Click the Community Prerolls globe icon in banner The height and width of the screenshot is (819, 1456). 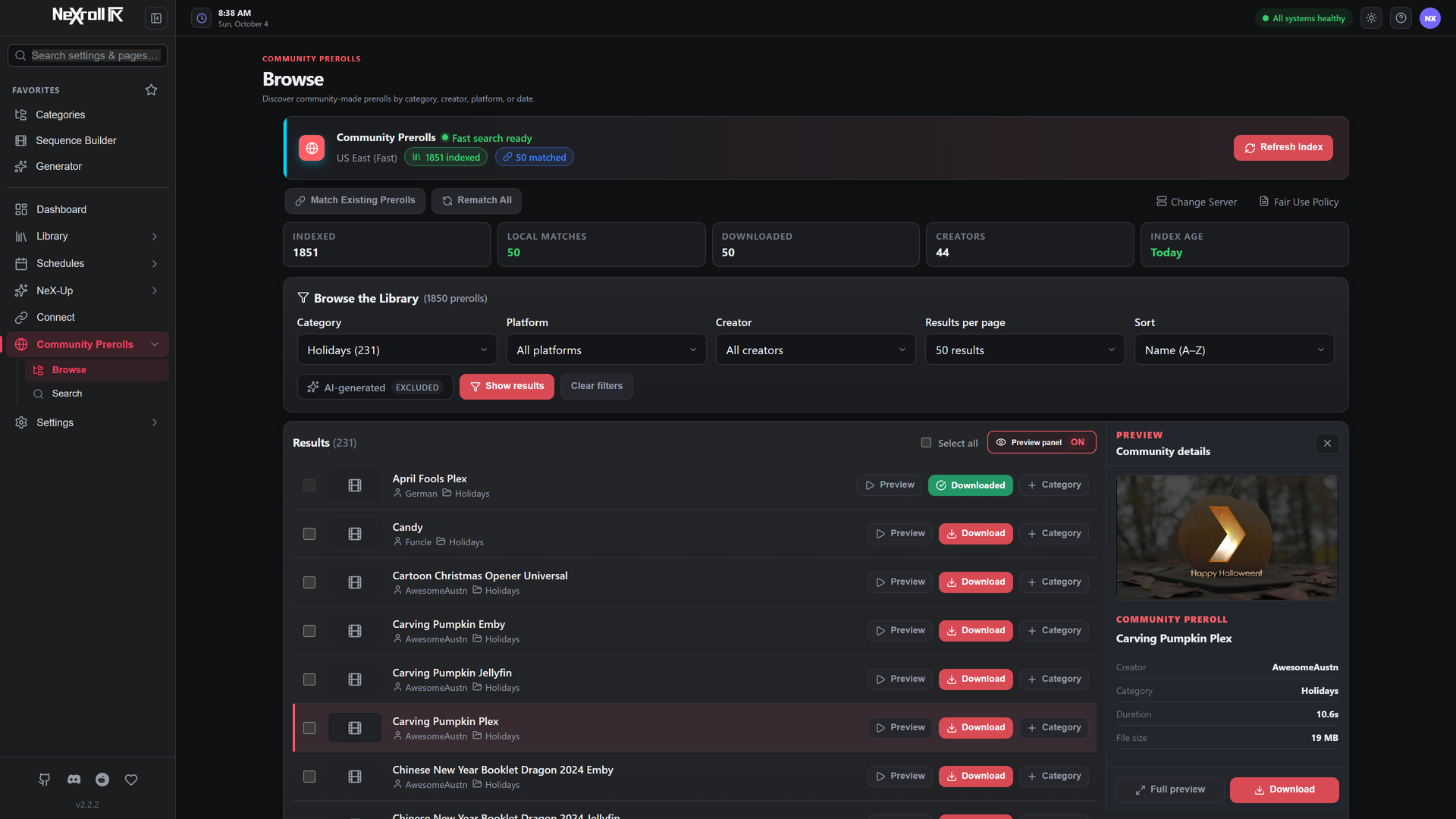point(312,148)
